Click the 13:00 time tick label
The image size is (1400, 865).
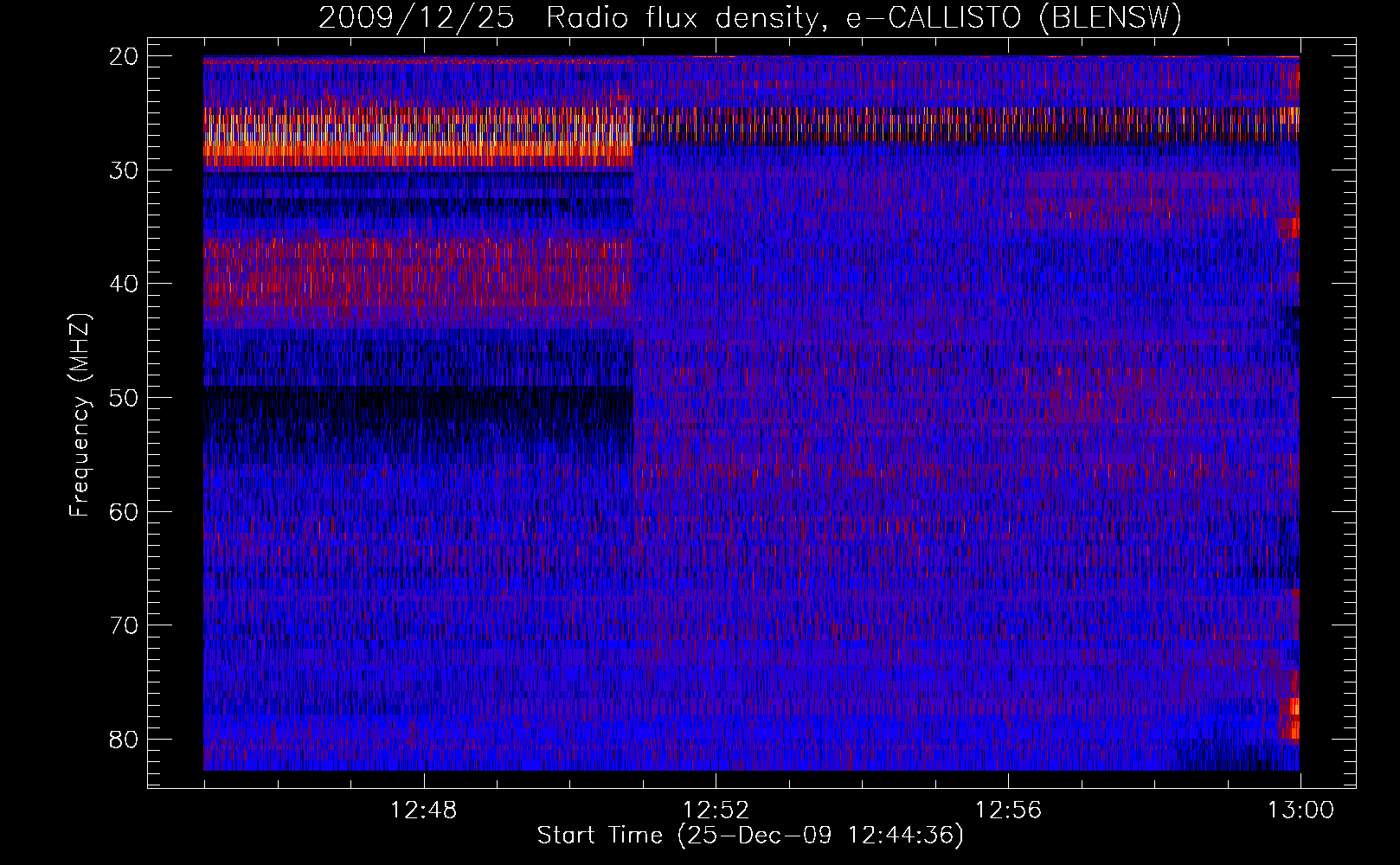click(x=1300, y=811)
